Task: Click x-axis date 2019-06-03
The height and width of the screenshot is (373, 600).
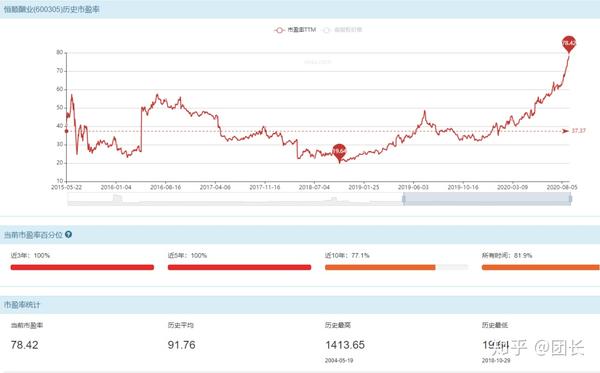Action: tap(413, 187)
